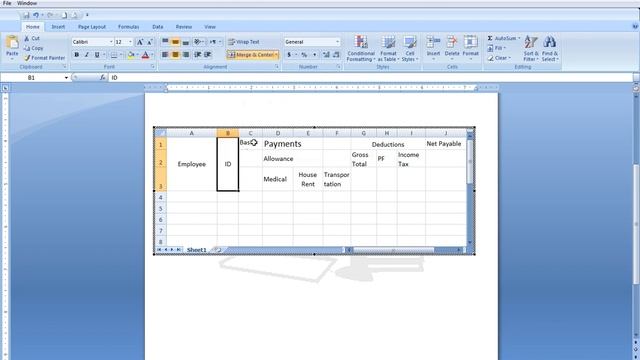This screenshot has width=640, height=360.
Task: Open Cell Styles gallery
Action: pyautogui.click(x=409, y=49)
